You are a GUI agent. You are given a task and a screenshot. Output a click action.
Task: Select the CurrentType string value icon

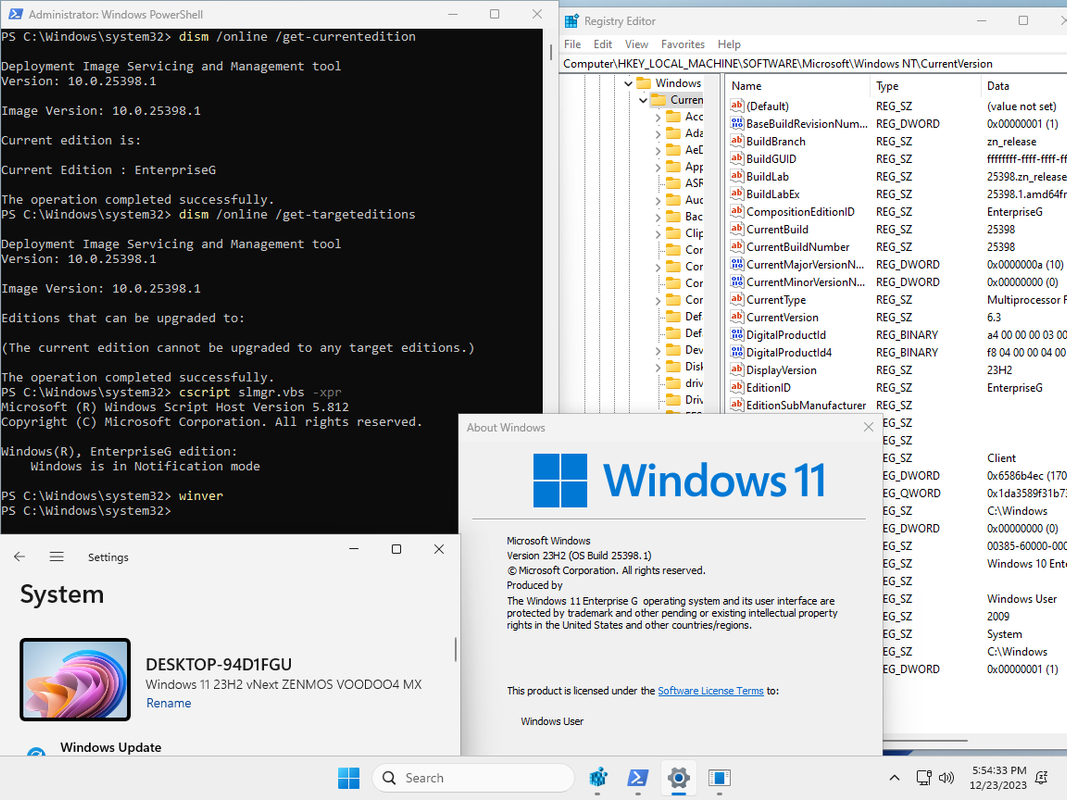737,299
